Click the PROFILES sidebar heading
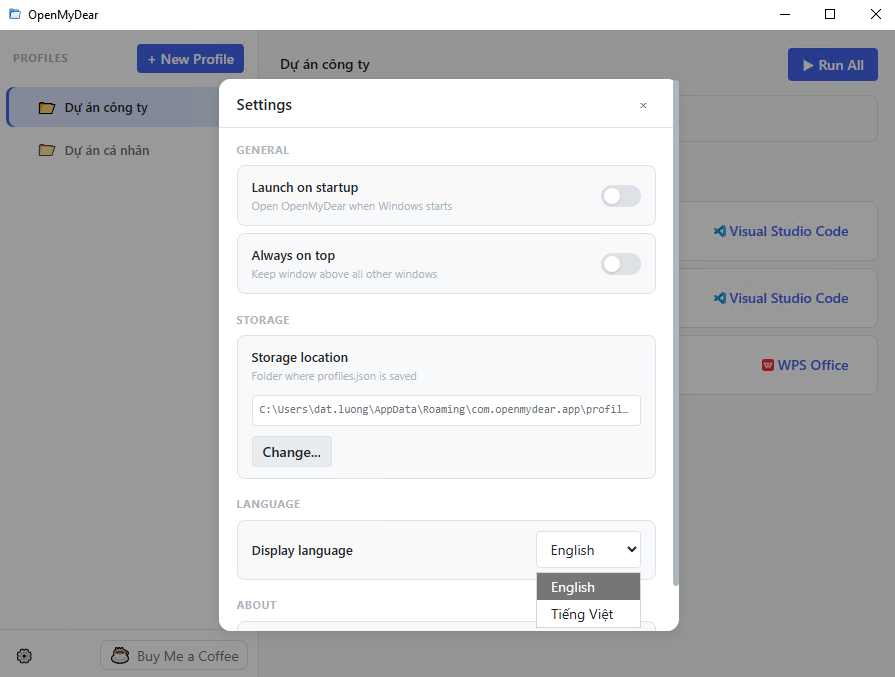This screenshot has height=677, width=895. pos(41,58)
